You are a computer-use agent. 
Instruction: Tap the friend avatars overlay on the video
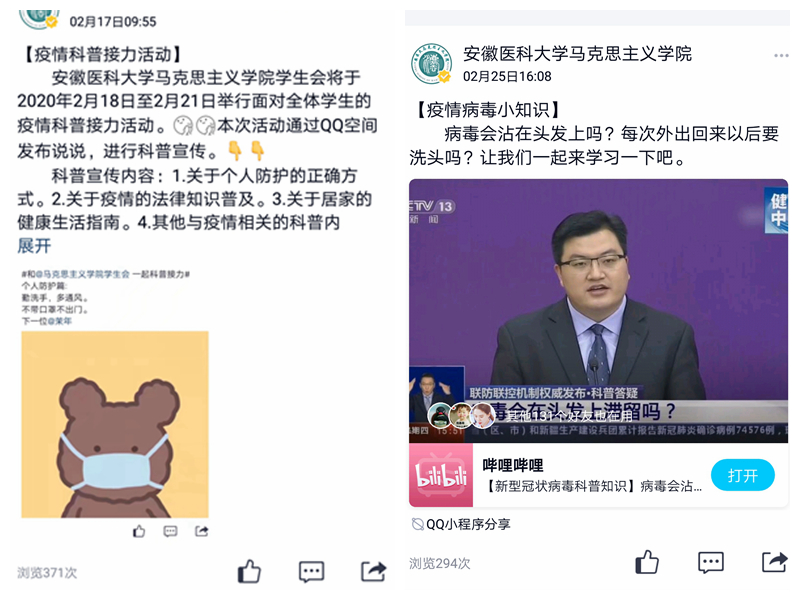pyautogui.click(x=461, y=415)
